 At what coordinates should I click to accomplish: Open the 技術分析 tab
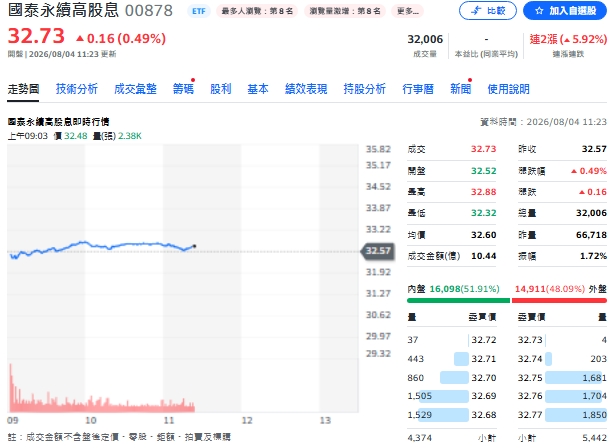[77, 89]
